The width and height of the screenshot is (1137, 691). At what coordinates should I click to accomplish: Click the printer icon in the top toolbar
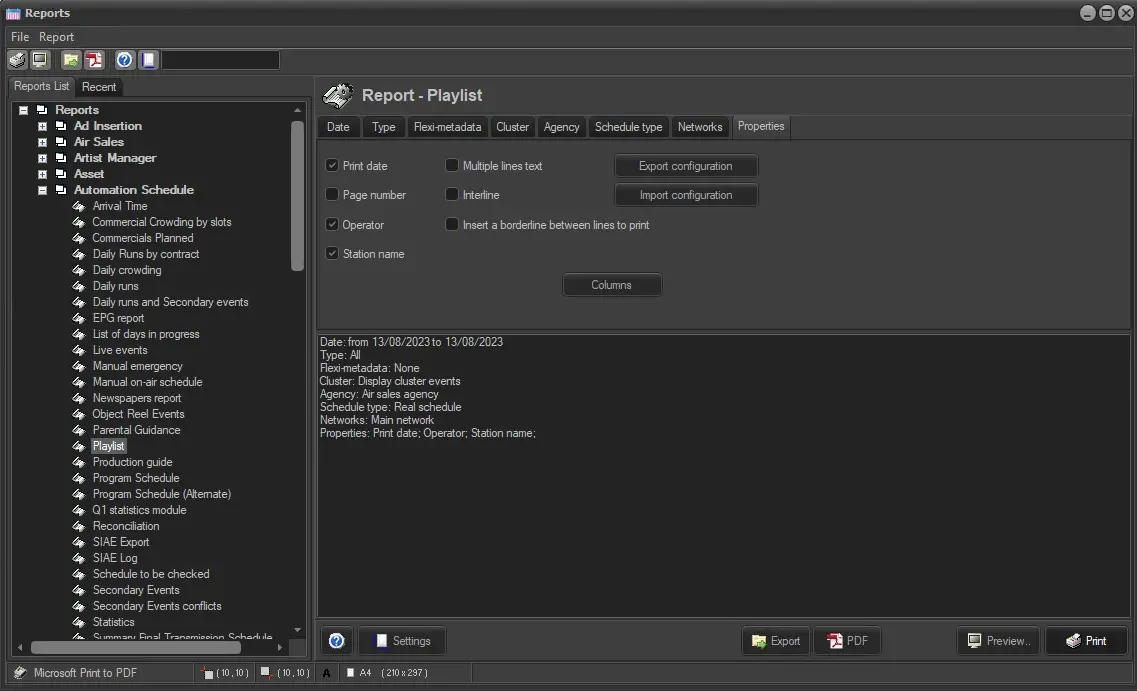pyautogui.click(x=17, y=60)
